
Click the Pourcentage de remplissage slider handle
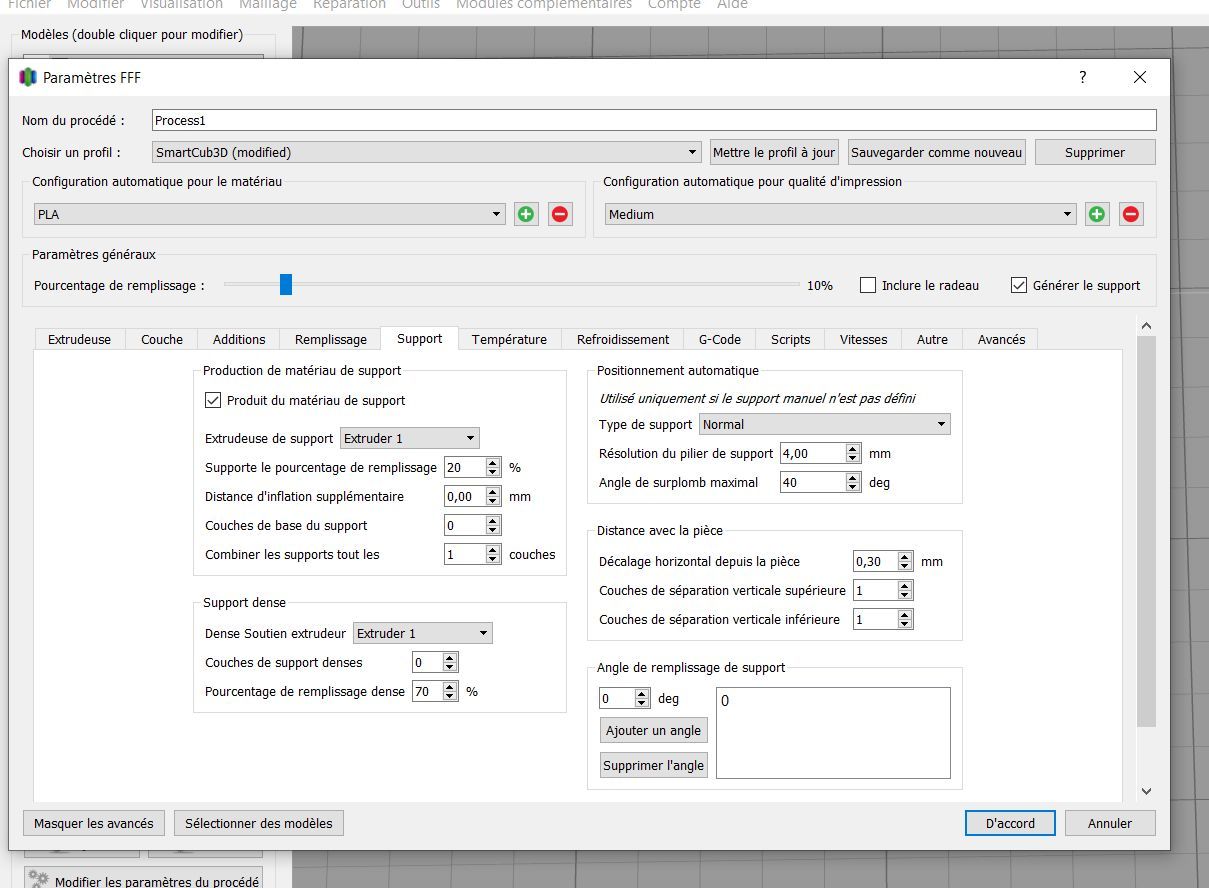[285, 285]
